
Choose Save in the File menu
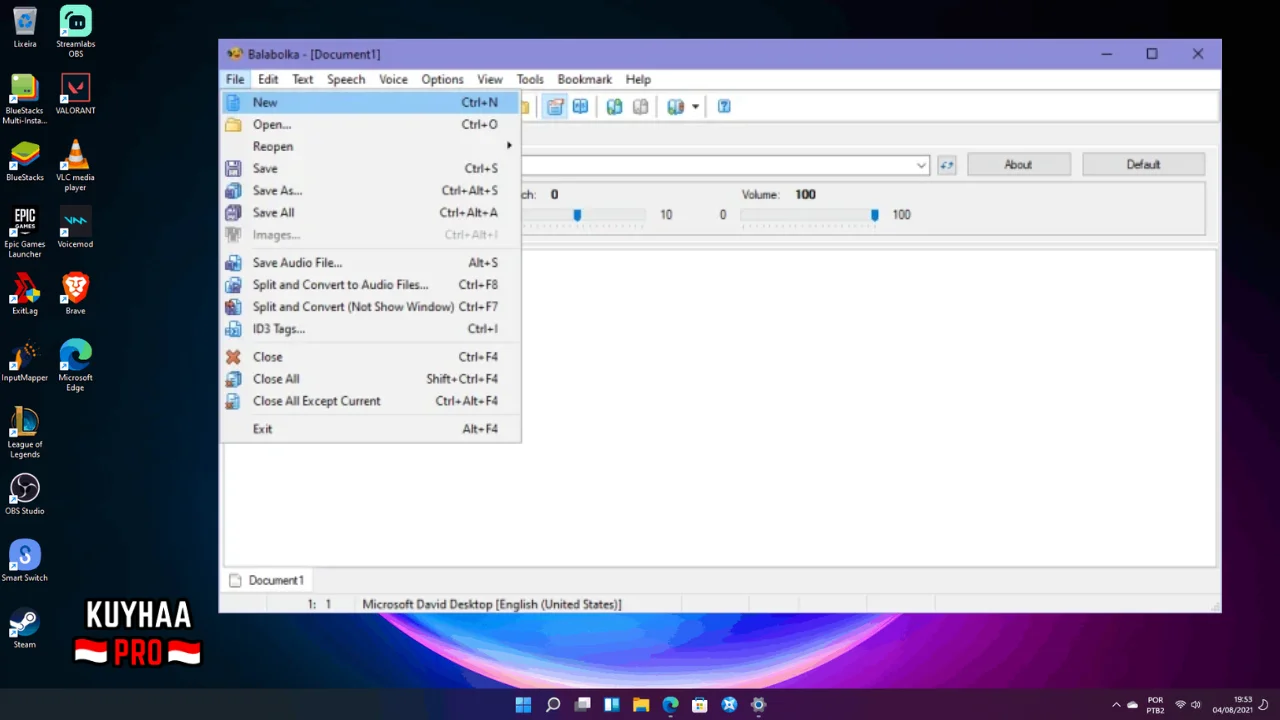point(371,168)
